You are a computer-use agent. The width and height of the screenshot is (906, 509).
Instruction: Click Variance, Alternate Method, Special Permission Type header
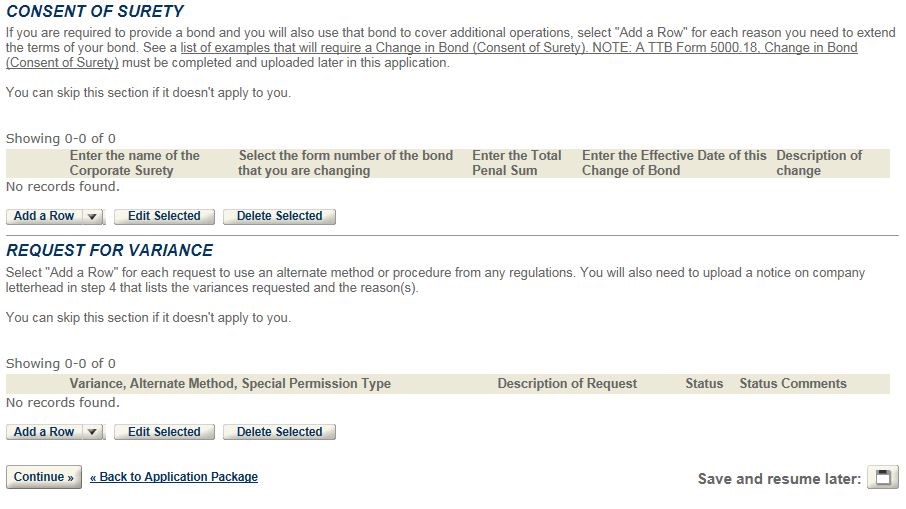[230, 384]
